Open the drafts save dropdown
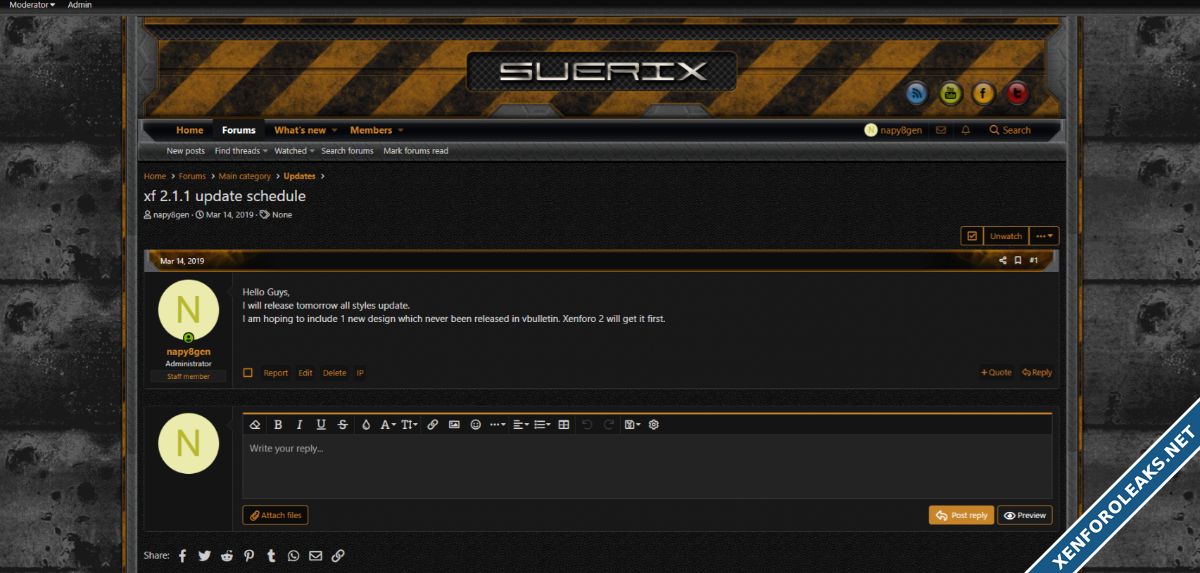 coord(632,425)
